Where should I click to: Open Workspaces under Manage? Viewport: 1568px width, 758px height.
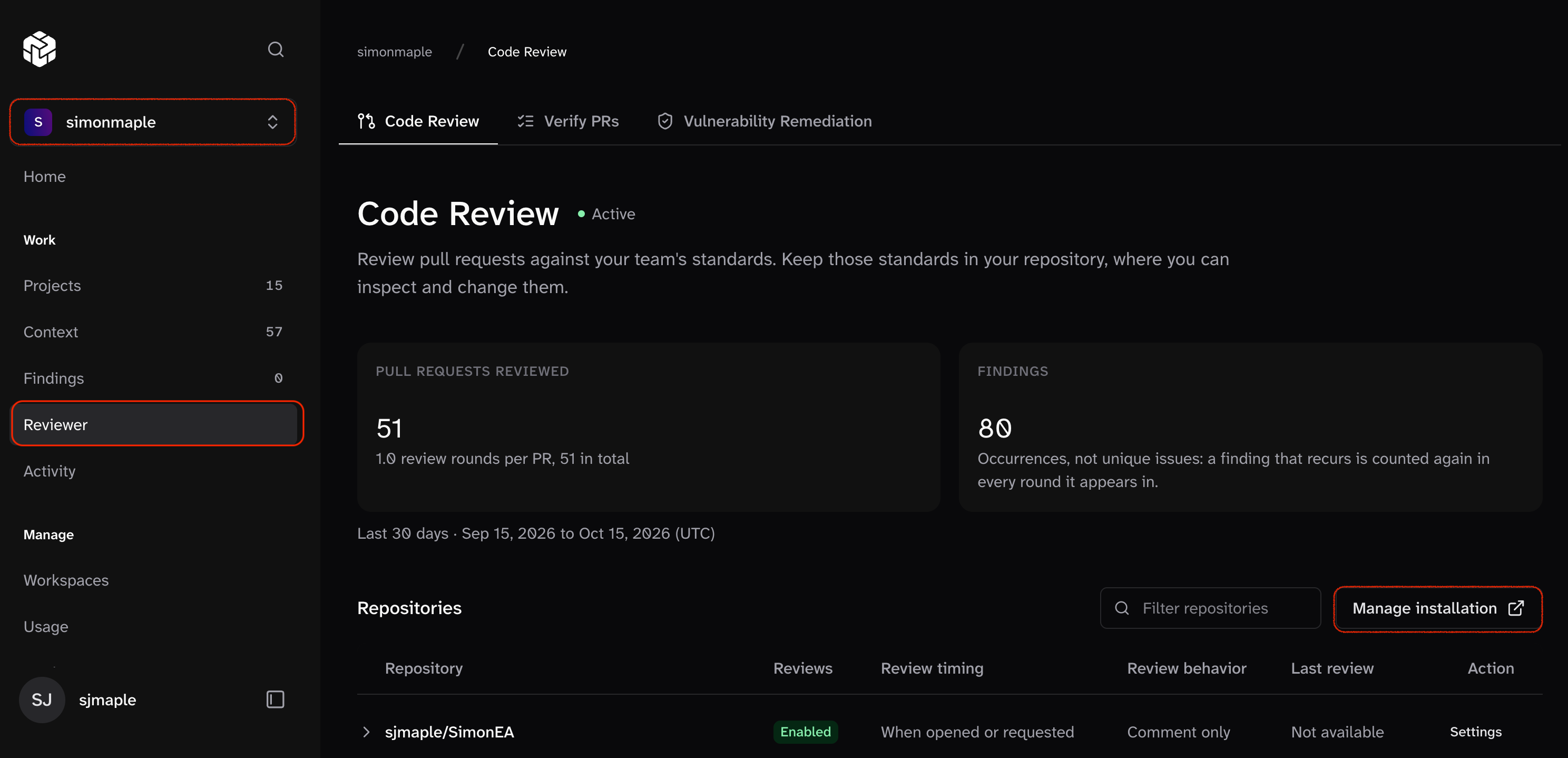point(66,580)
